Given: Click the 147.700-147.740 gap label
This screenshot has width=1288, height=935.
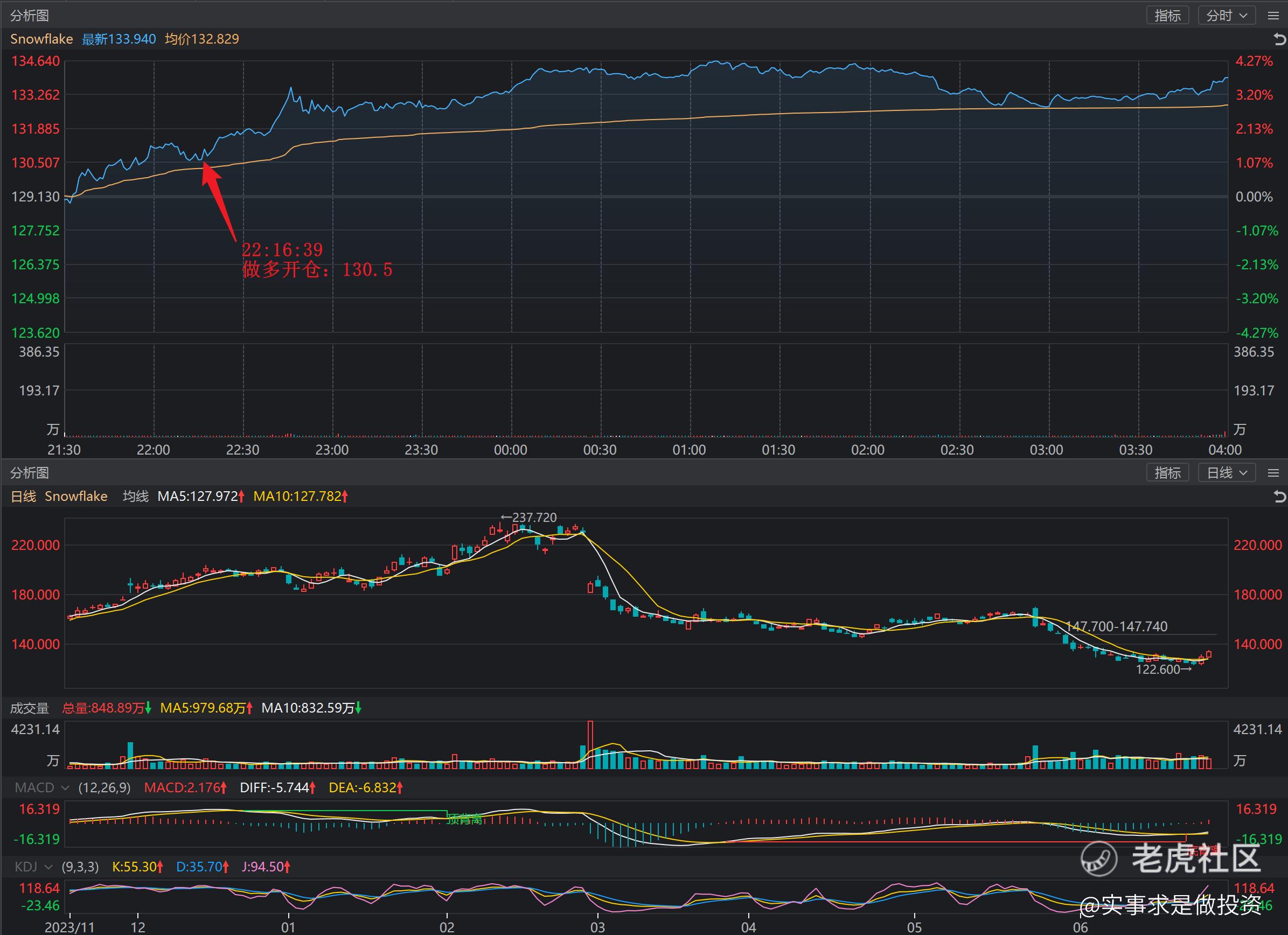Looking at the screenshot, I should point(1117,626).
